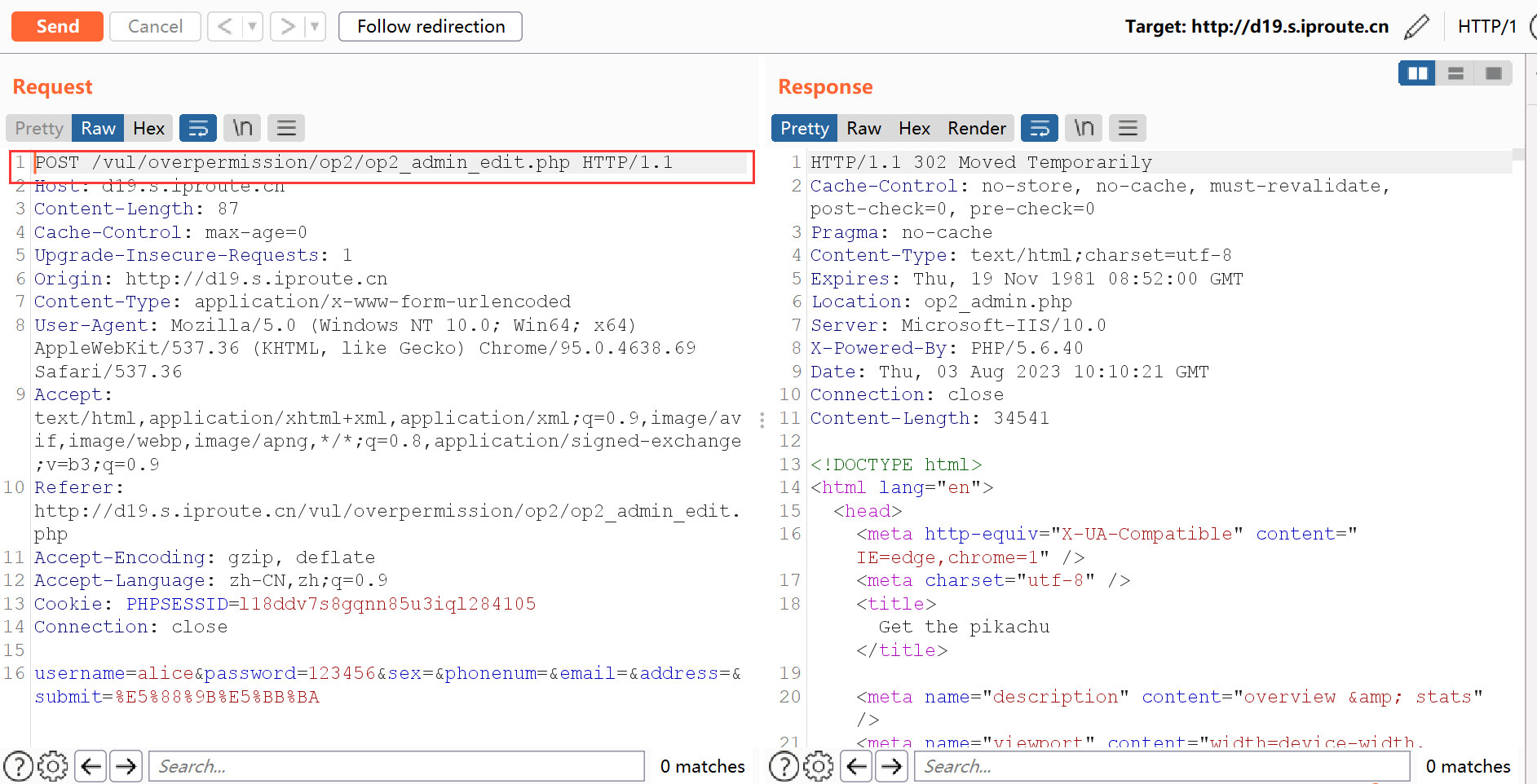Select top-bottom stacked layout icon
1537x784 pixels.
[1455, 73]
